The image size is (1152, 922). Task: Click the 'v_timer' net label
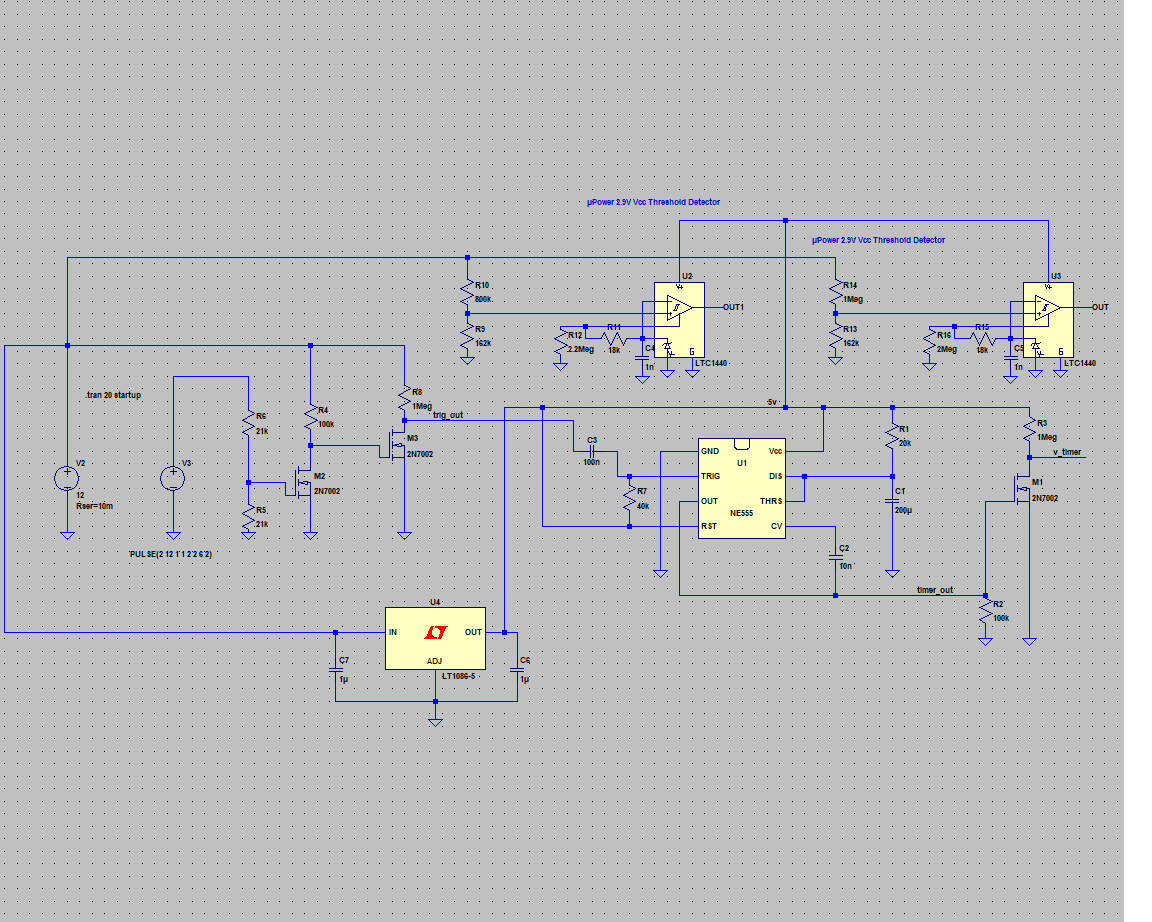pyautogui.click(x=1067, y=453)
